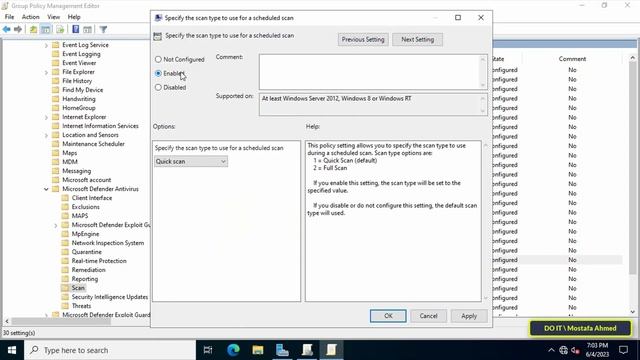Screen dimensions: 640x360
Task: Select Real-time Protection in the tree
Action: (x=99, y=261)
